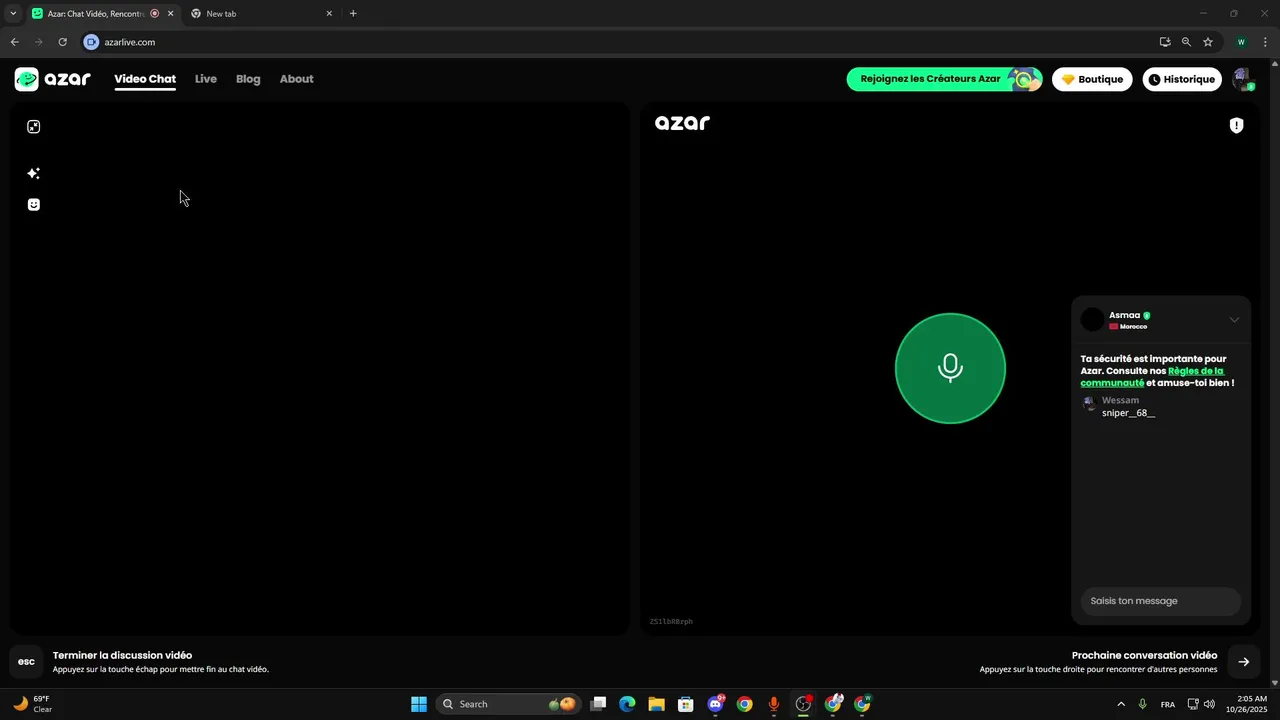The image size is (1280, 720).
Task: Open Discord from taskbar
Action: [x=715, y=704]
